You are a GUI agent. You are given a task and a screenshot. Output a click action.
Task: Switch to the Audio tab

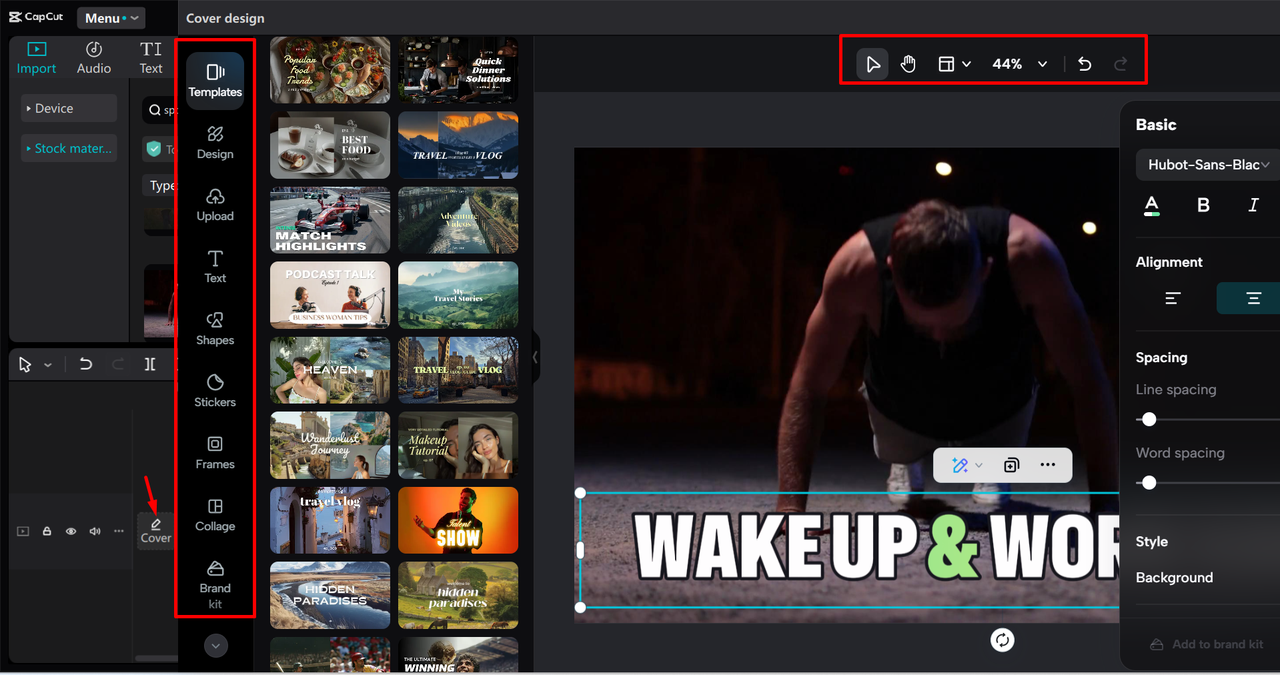94,58
